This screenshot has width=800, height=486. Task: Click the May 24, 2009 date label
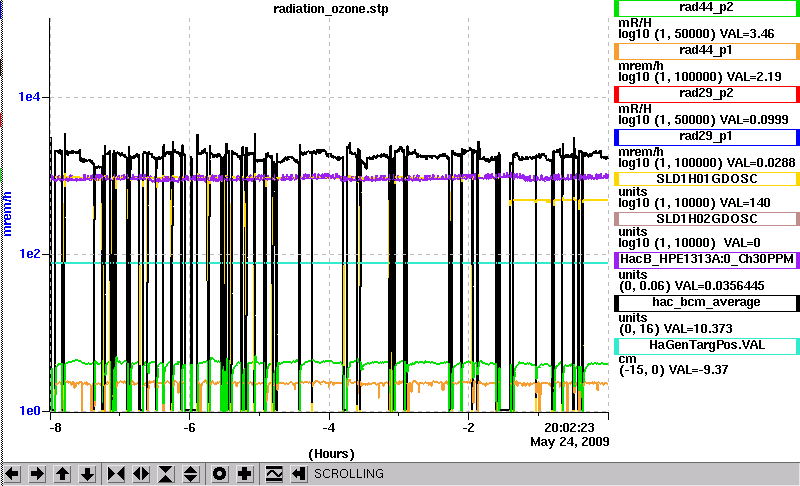569,442
